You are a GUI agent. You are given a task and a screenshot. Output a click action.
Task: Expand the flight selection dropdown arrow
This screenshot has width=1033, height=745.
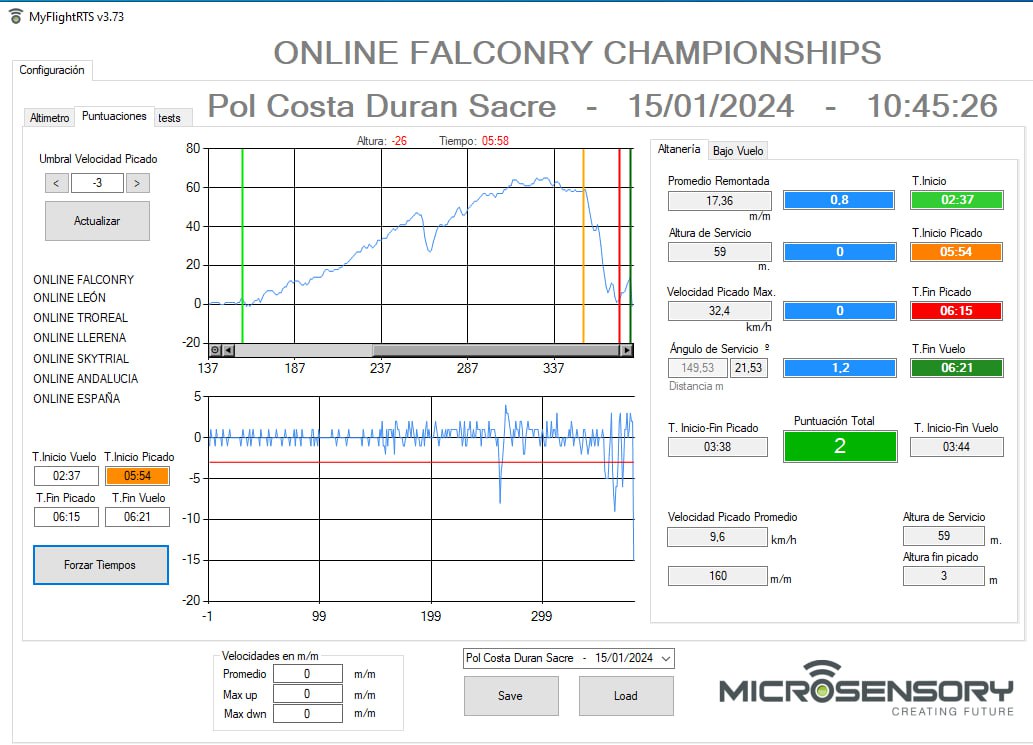pyautogui.click(x=666, y=658)
